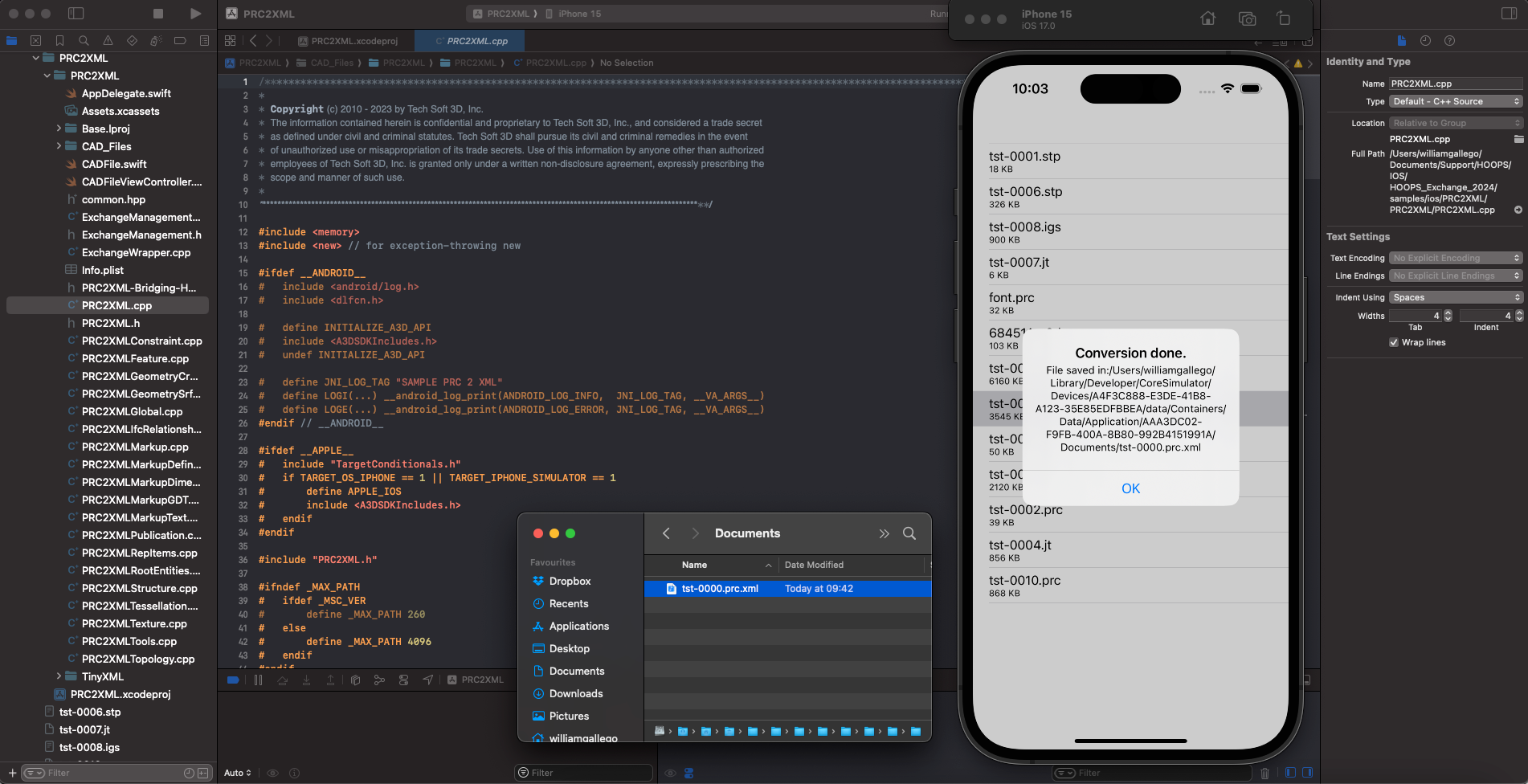Toggle the Wrap lines checkbox
The width and height of the screenshot is (1528, 784).
1394,343
